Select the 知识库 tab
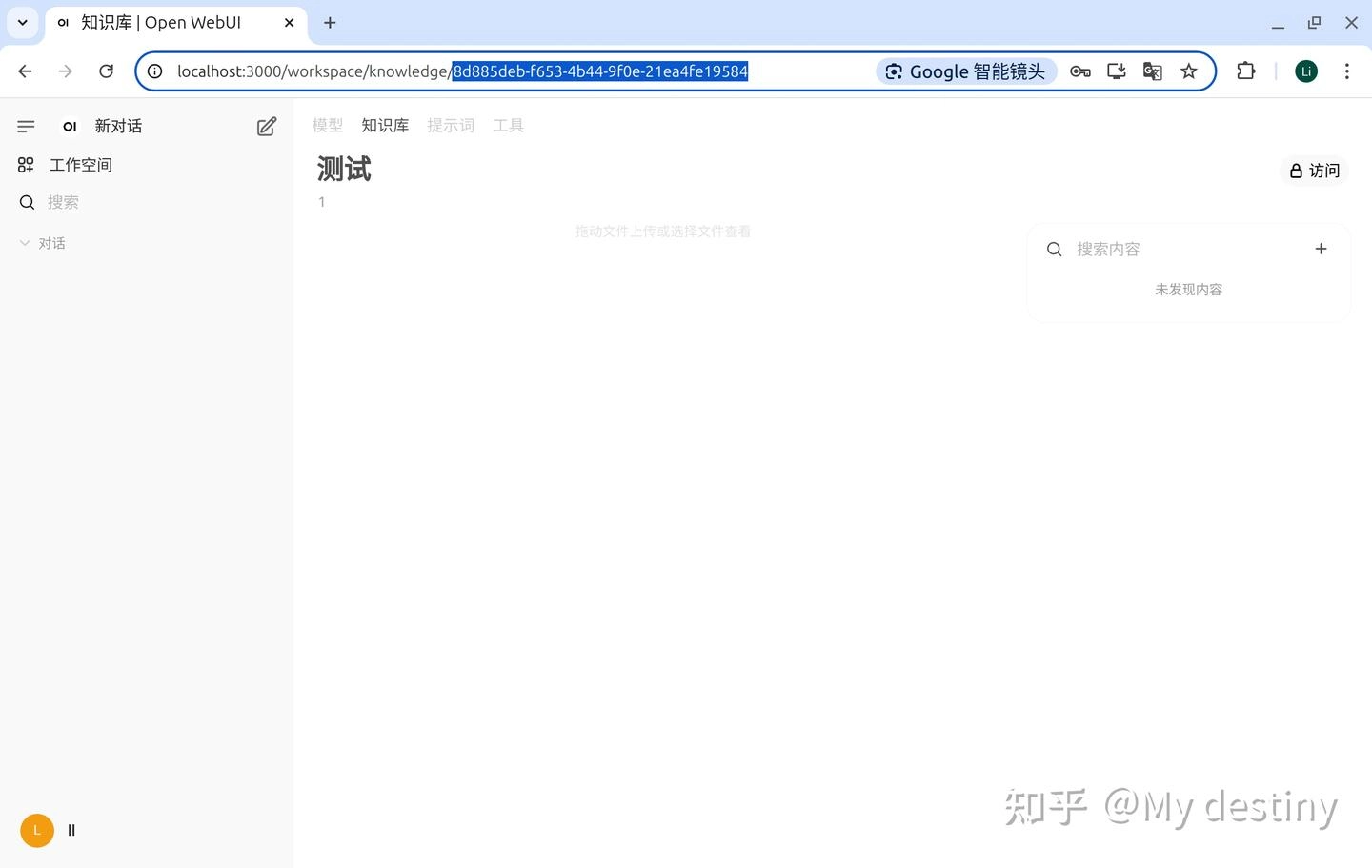Viewport: 1372px width, 868px height. (x=385, y=125)
